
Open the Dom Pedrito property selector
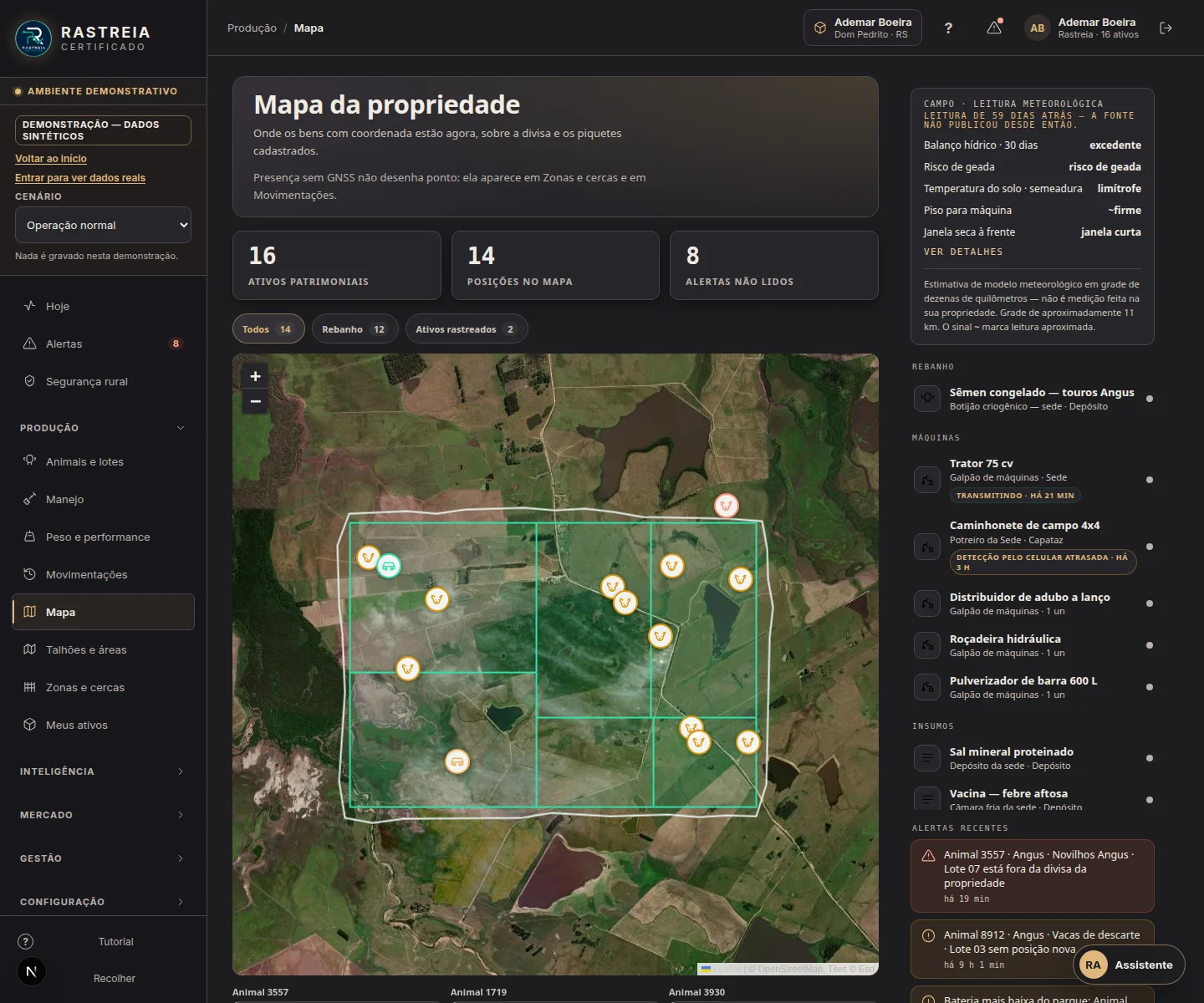pyautogui.click(x=863, y=28)
